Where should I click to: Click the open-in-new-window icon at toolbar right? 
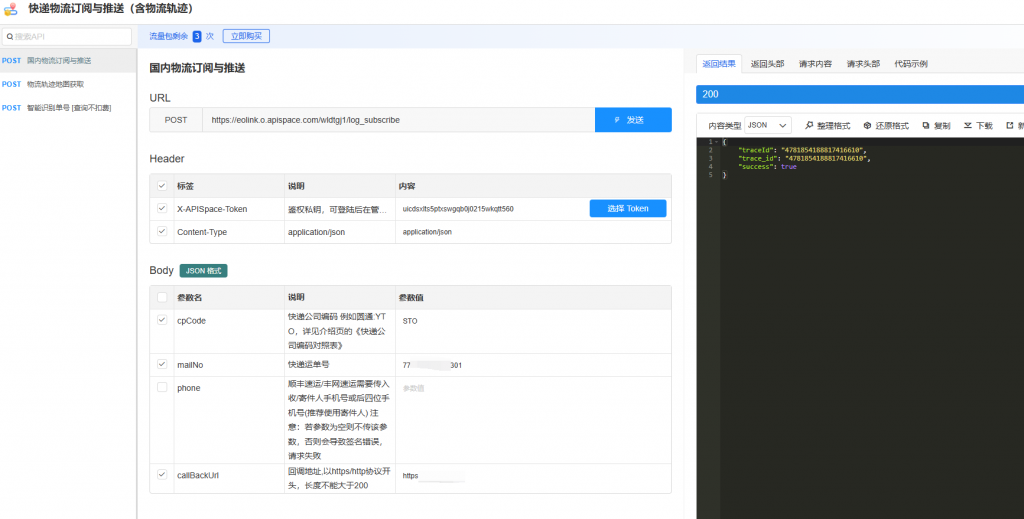coord(1010,125)
